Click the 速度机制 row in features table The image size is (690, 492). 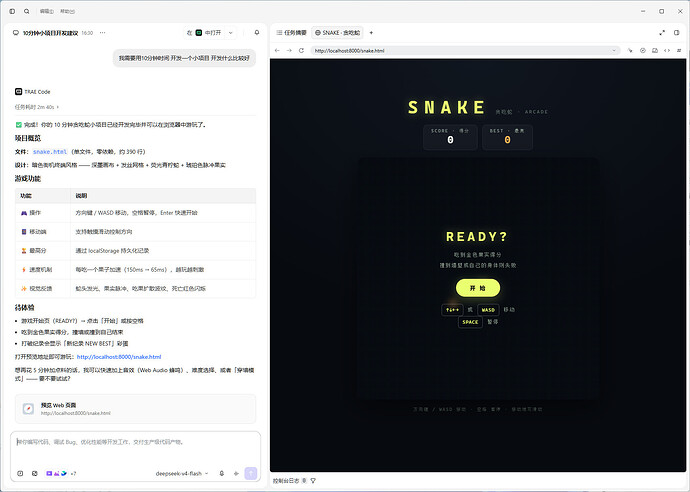[x=136, y=270]
